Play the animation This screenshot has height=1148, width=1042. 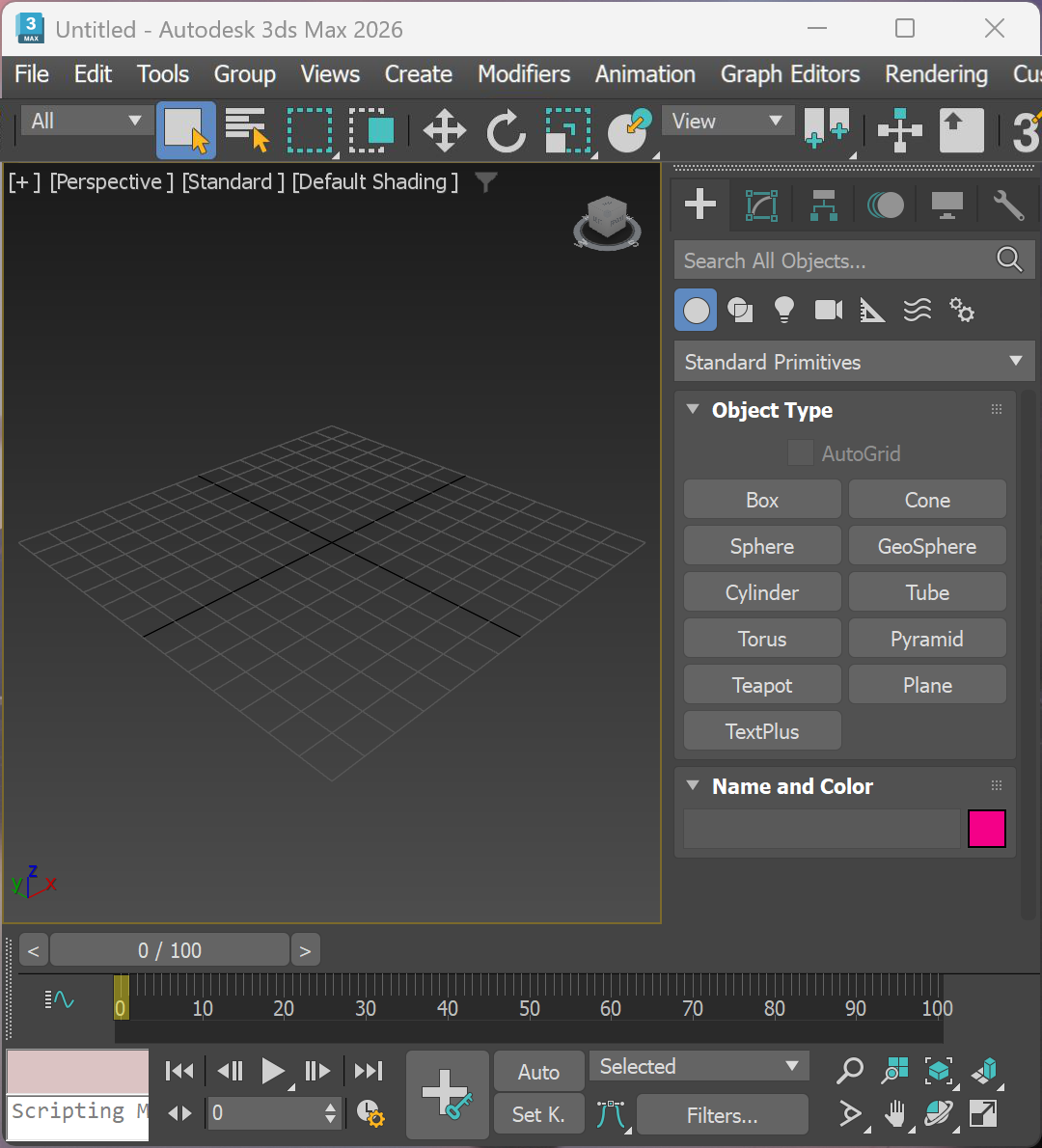[x=272, y=1071]
